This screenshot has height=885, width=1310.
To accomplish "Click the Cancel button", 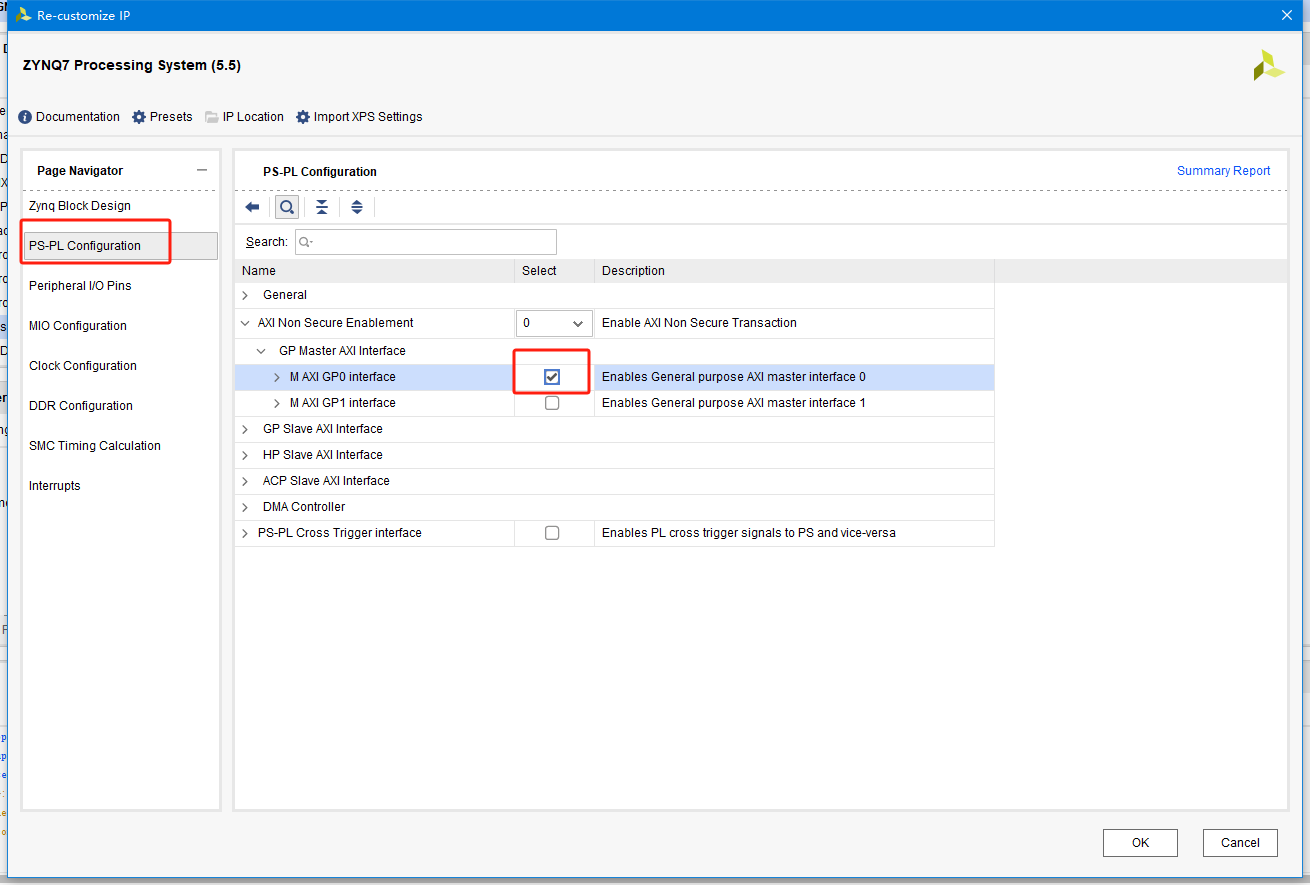I will pos(1240,843).
